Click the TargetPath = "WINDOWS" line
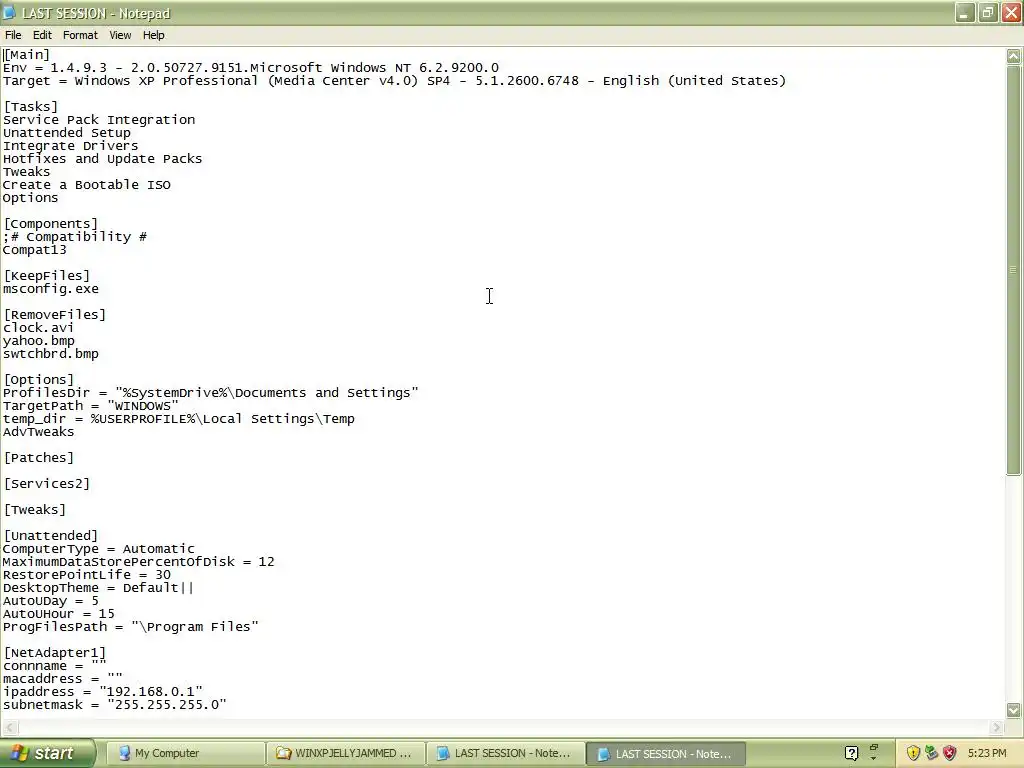This screenshot has width=1024, height=768. click(x=91, y=406)
